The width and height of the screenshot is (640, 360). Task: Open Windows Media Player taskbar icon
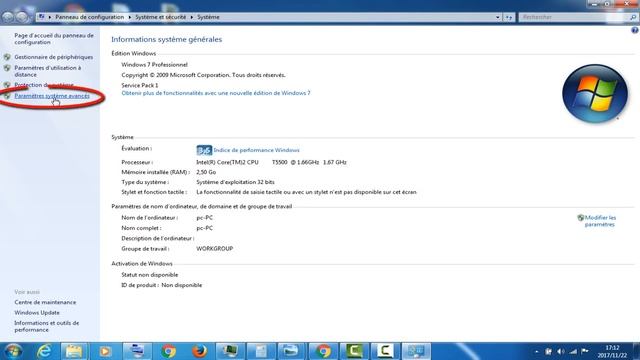click(x=105, y=351)
